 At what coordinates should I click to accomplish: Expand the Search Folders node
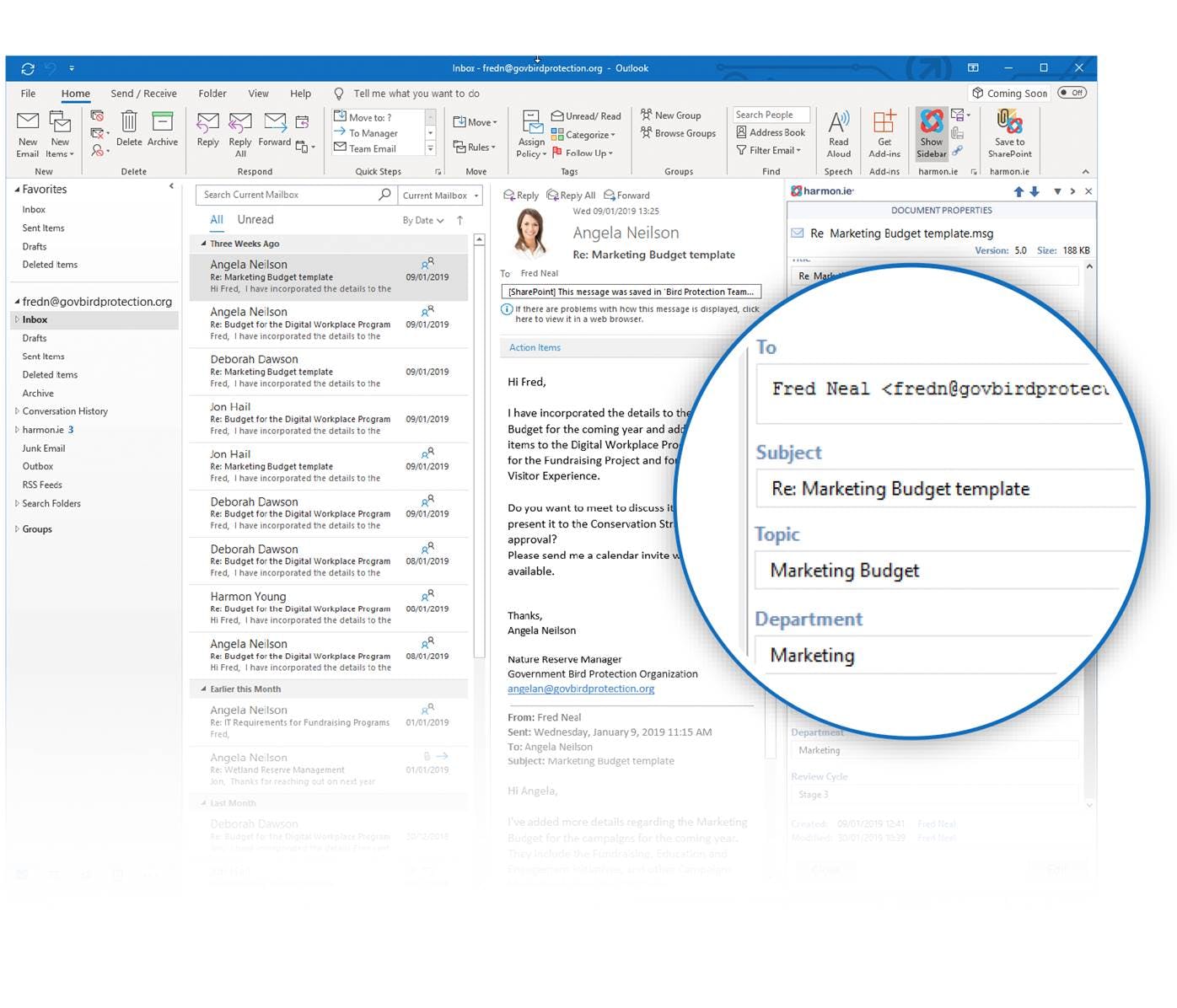point(17,504)
